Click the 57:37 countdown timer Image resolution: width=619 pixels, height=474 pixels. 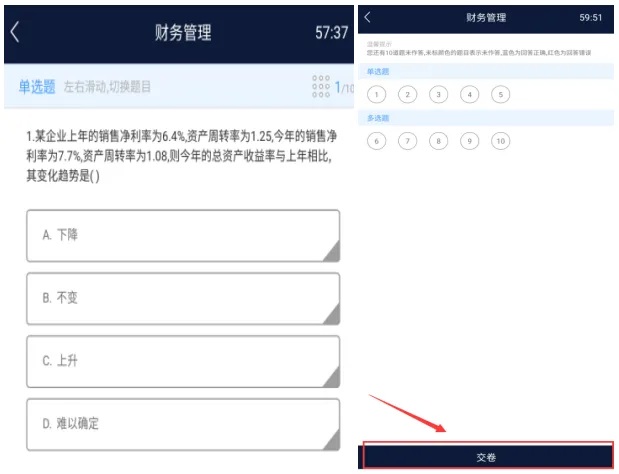click(332, 32)
